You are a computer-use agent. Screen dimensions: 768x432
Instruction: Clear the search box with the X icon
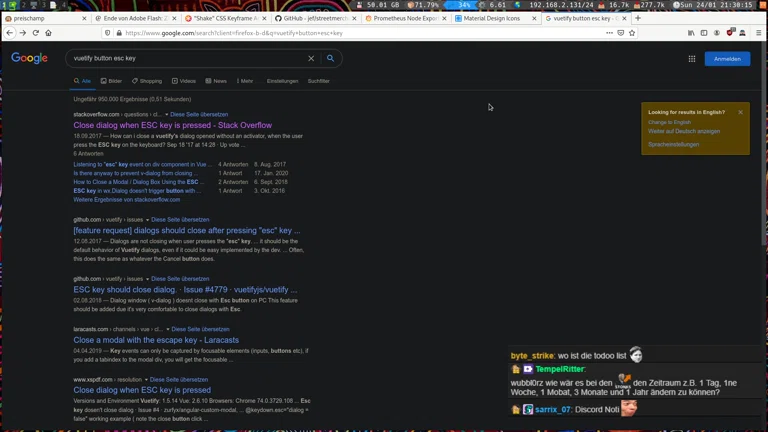tap(311, 59)
